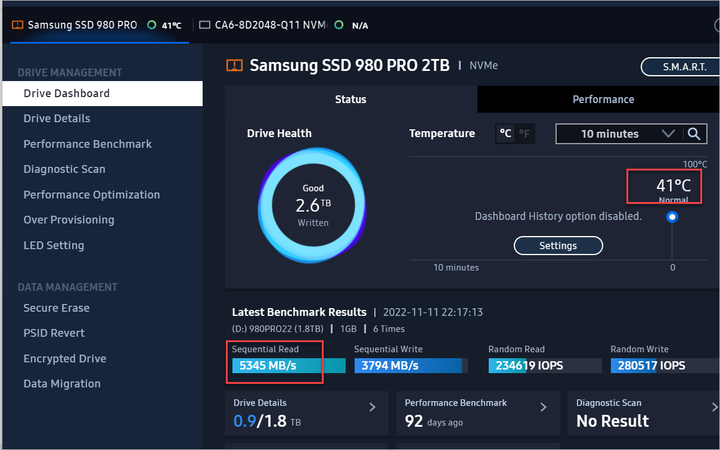Open LED Setting page

coord(54,245)
